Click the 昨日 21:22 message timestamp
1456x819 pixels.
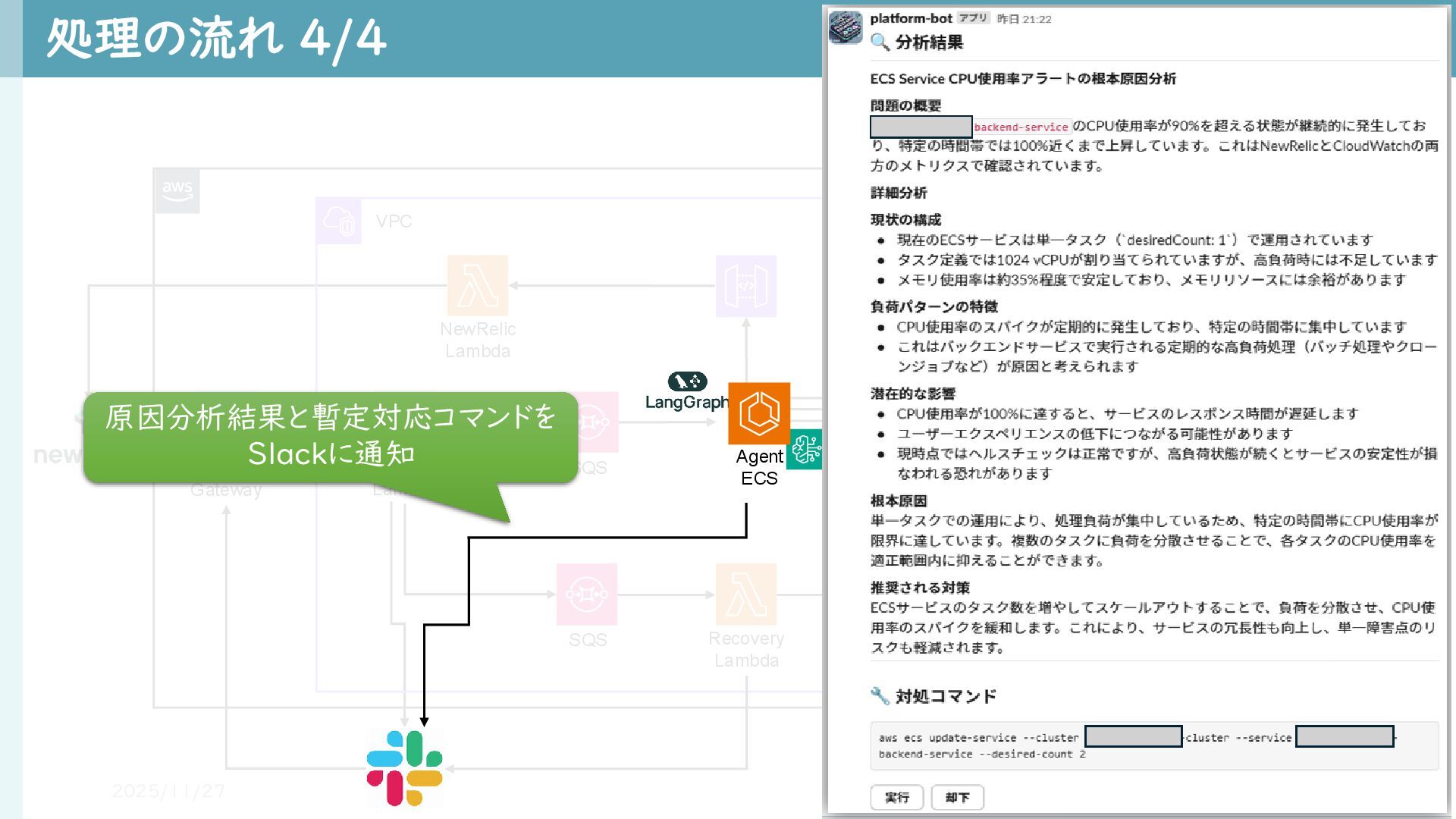pyautogui.click(x=1024, y=19)
